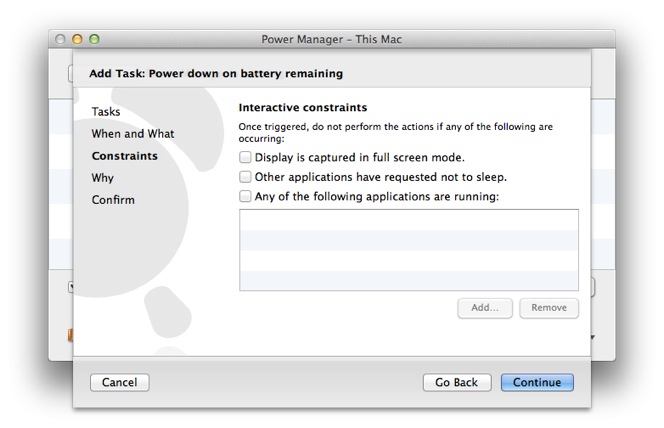Click the 'Add Task: Power down on battery remaining' title
This screenshot has height=428, width=664.
click(x=216, y=73)
